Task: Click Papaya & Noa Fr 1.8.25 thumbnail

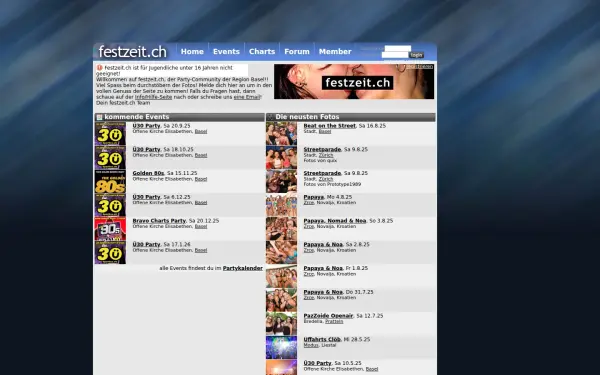Action: point(281,276)
